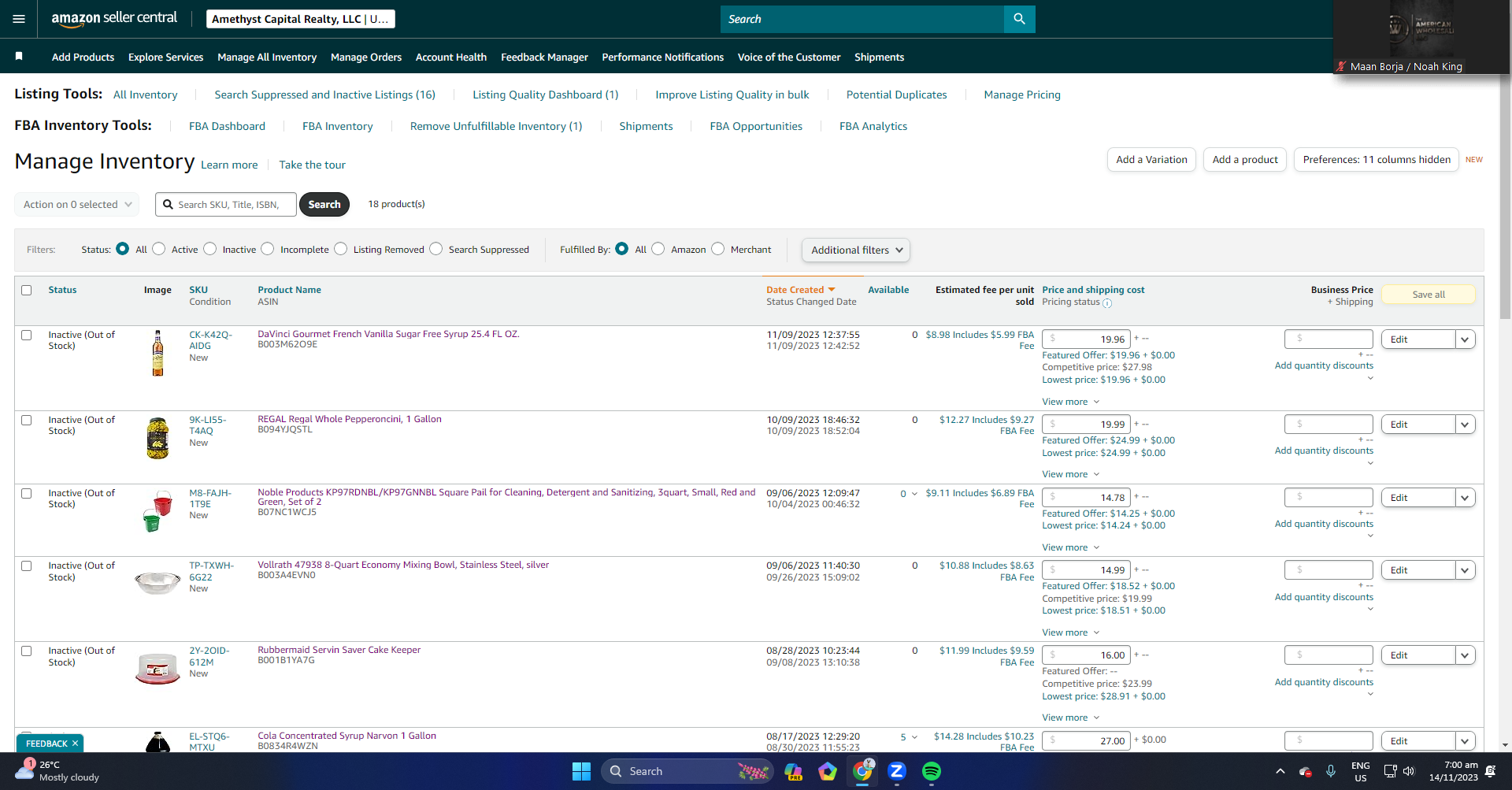This screenshot has width=1512, height=790.
Task: Open Edit dropdown arrow for DaVinci Syrup
Action: pyautogui.click(x=1465, y=339)
